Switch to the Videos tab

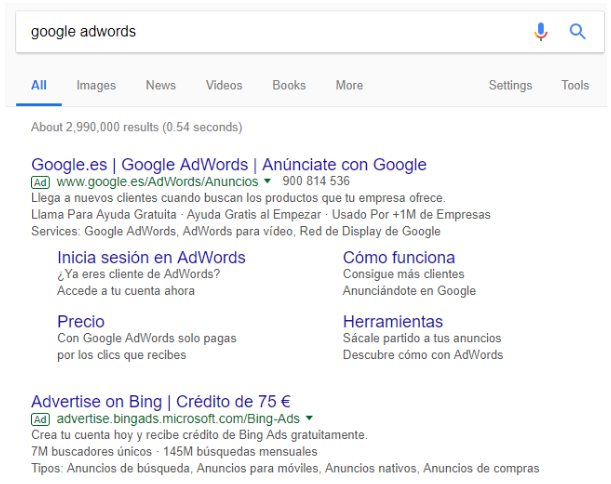pos(224,85)
